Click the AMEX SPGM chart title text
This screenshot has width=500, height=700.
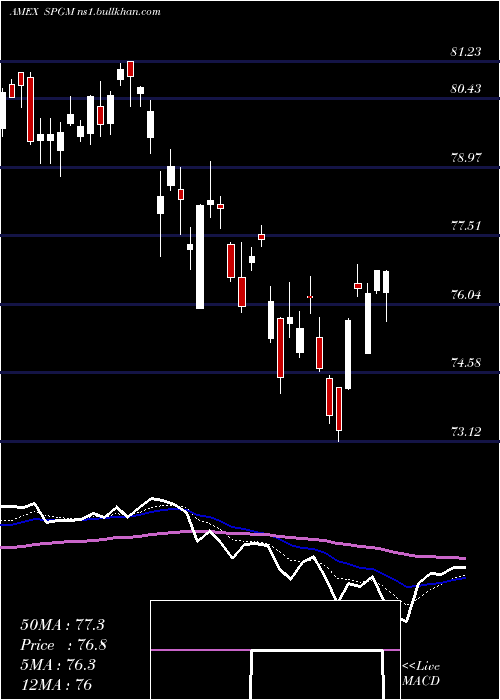[85, 12]
